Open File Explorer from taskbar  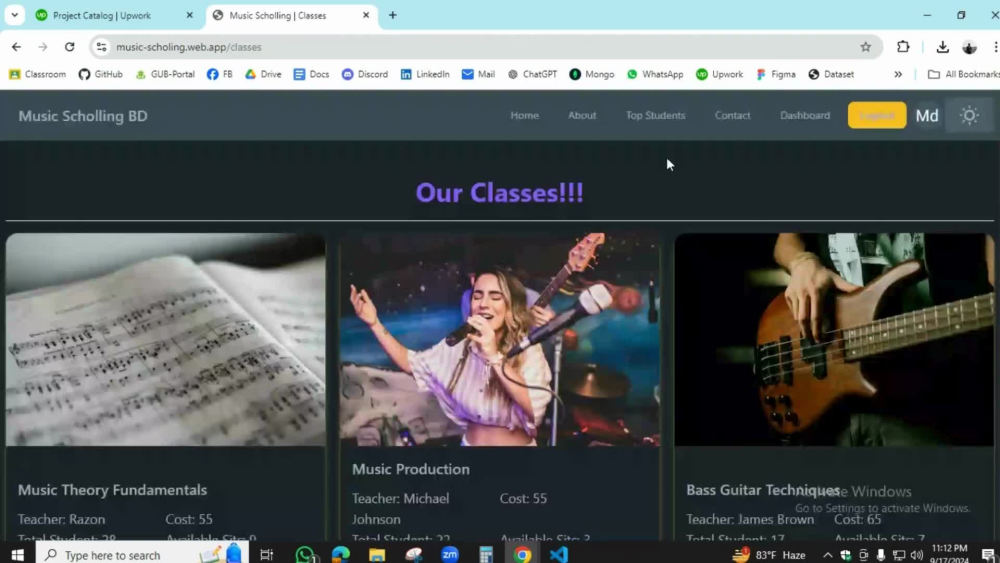point(377,555)
